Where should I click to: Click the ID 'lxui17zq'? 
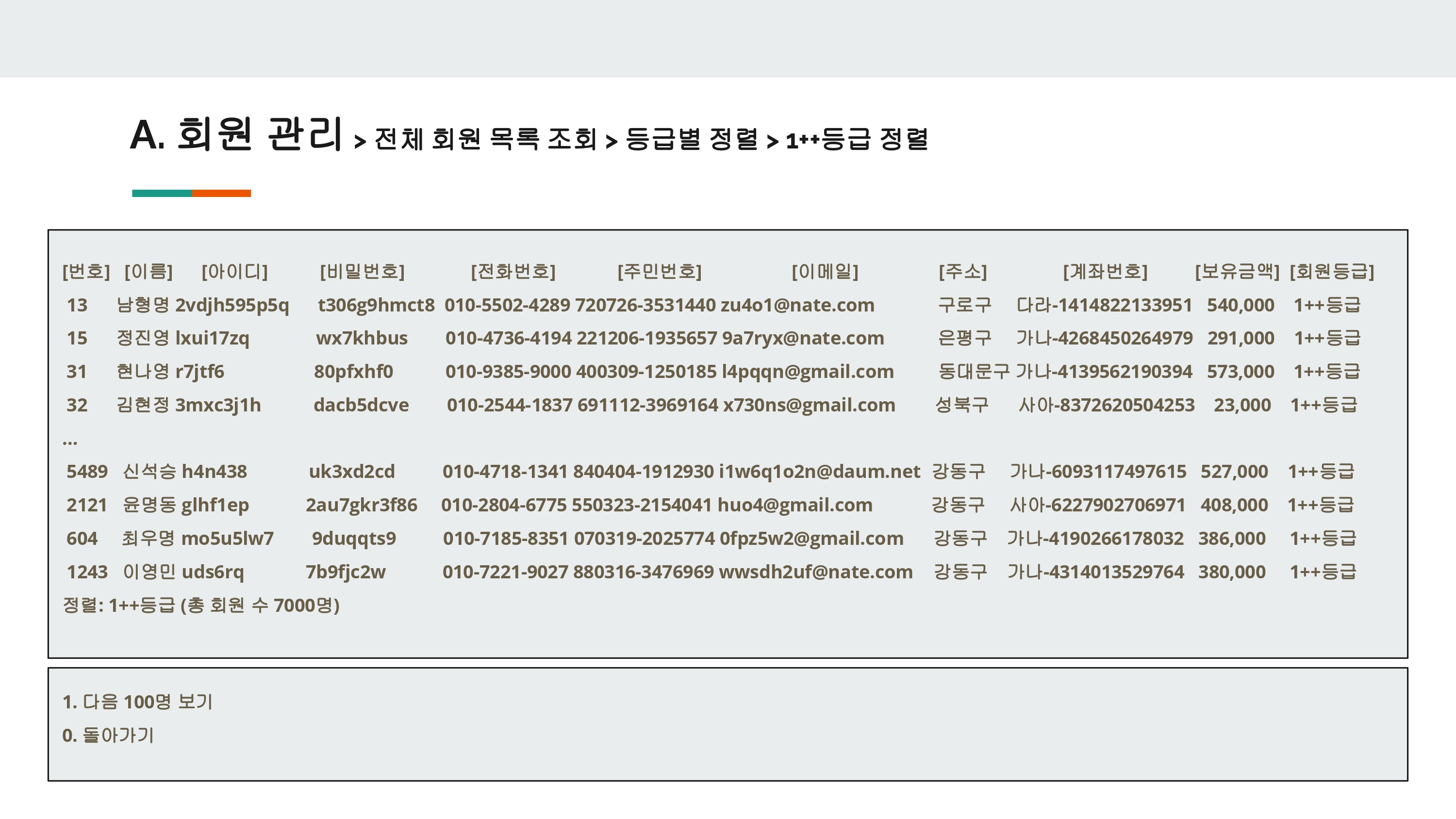212,338
